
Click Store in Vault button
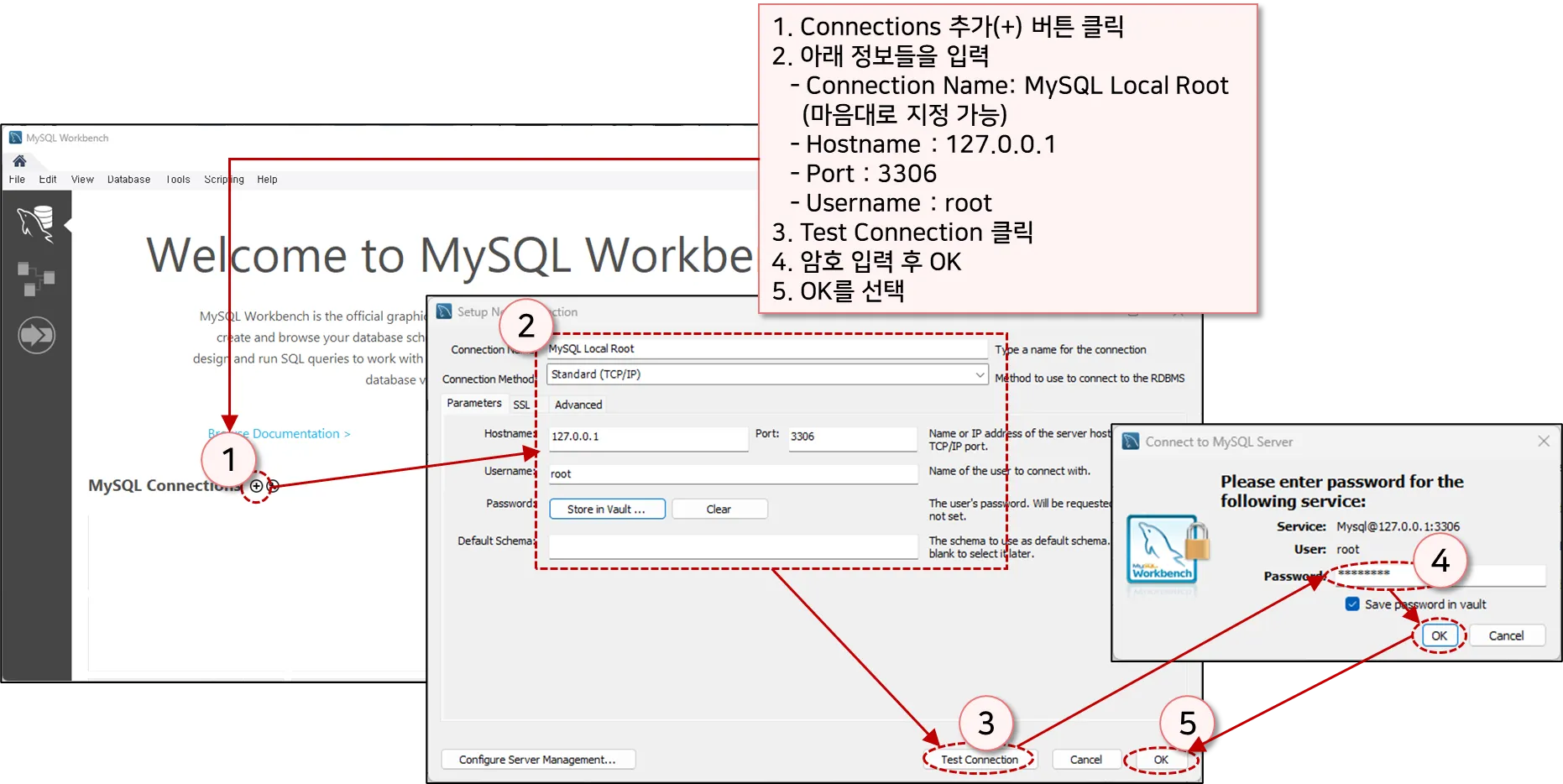coord(607,510)
